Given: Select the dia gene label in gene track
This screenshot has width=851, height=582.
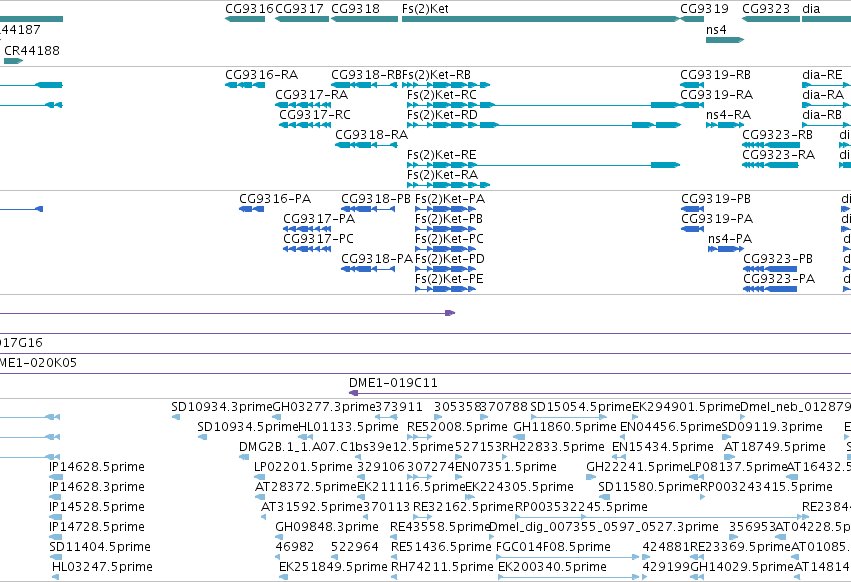Looking at the screenshot, I should click(811, 9).
